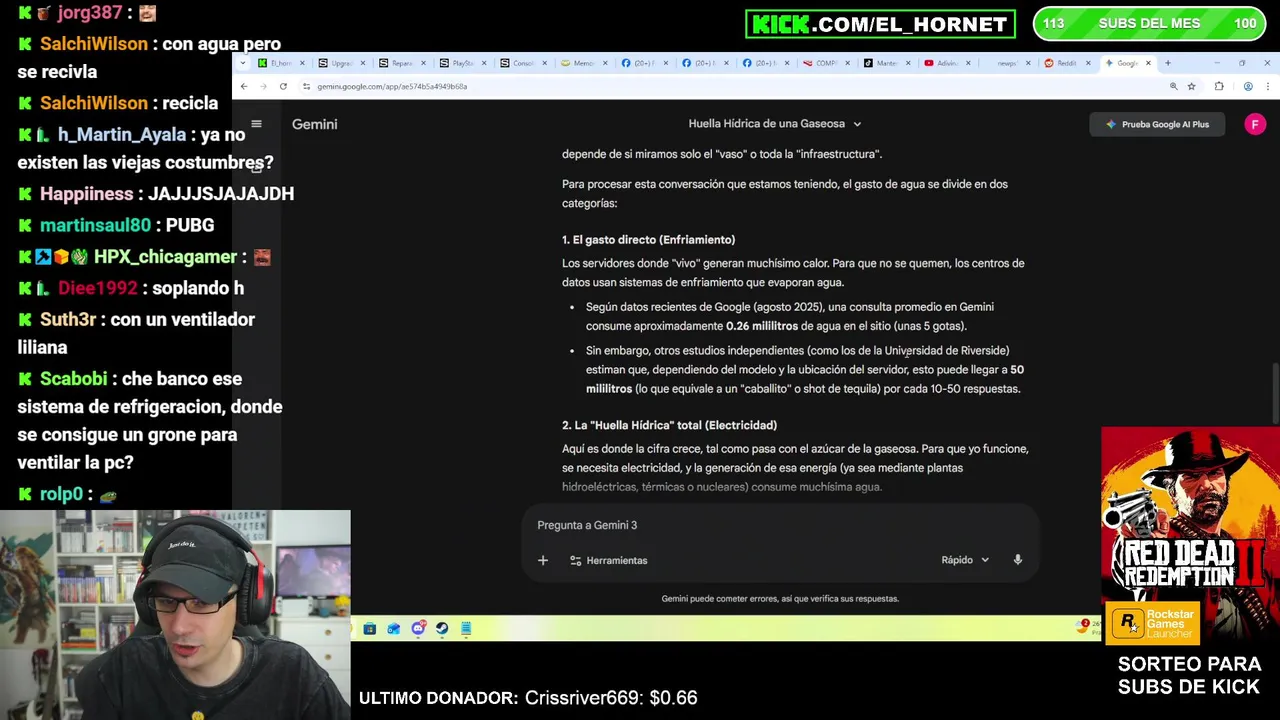The image size is (1280, 720).
Task: Click the weather widget in system tray
Action: point(1088,627)
